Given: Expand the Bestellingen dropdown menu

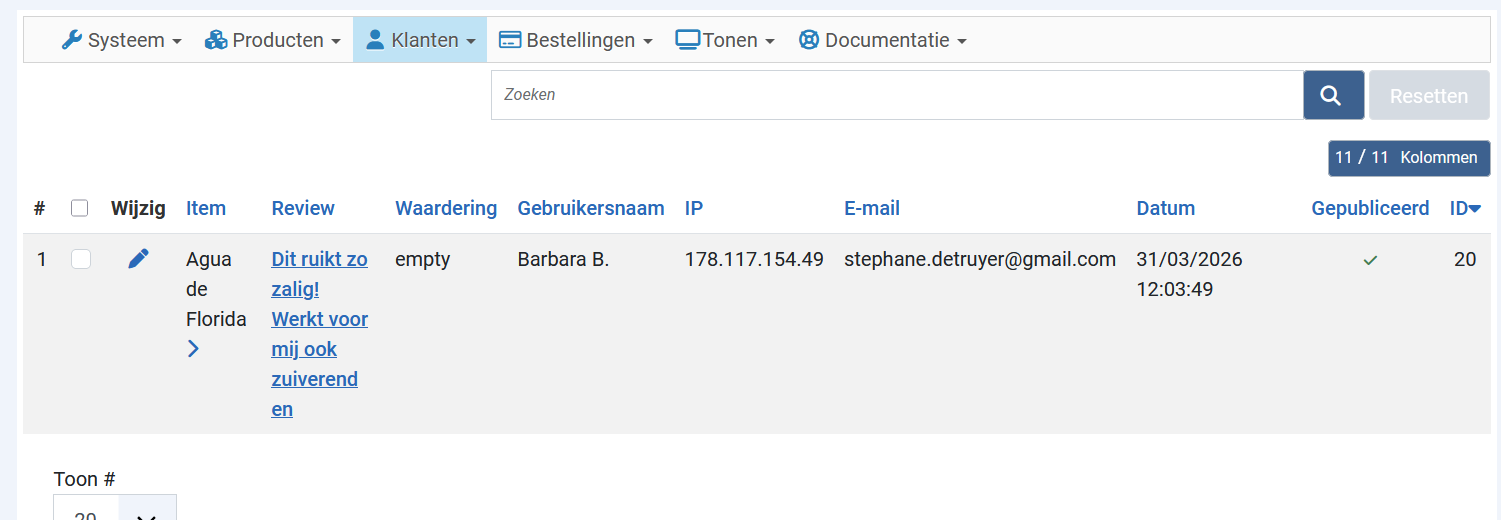Looking at the screenshot, I should 575,40.
